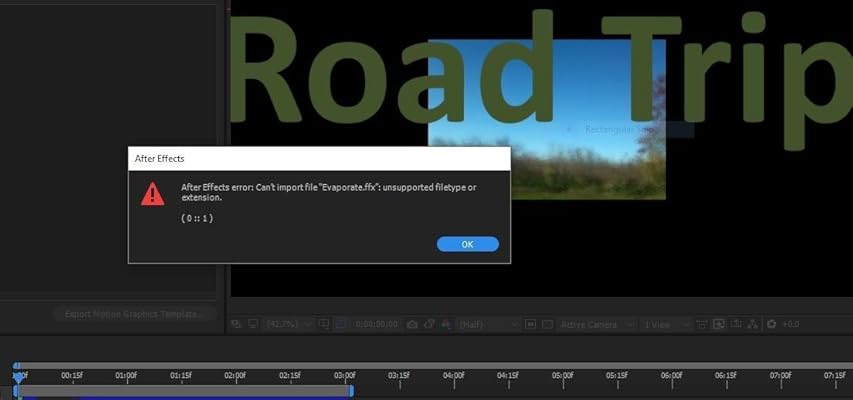Click the 04:00f mark on the time ruler

[454, 376]
